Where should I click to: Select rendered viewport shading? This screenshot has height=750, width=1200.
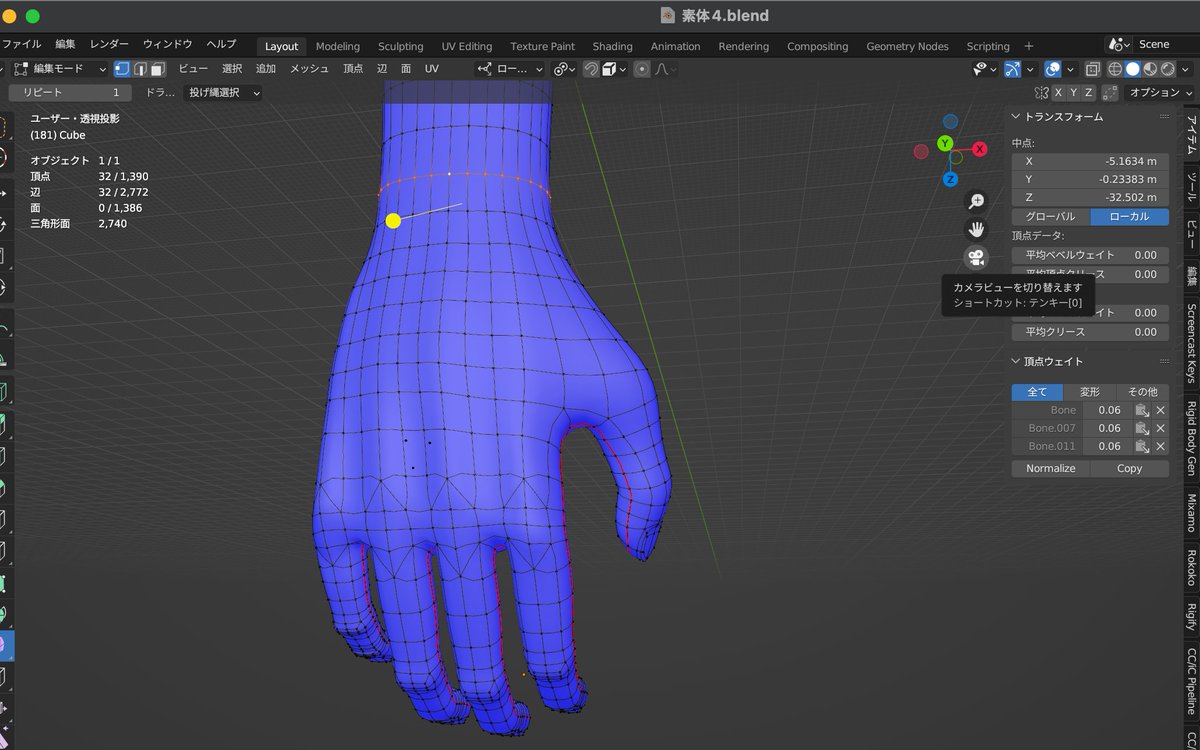(1166, 69)
